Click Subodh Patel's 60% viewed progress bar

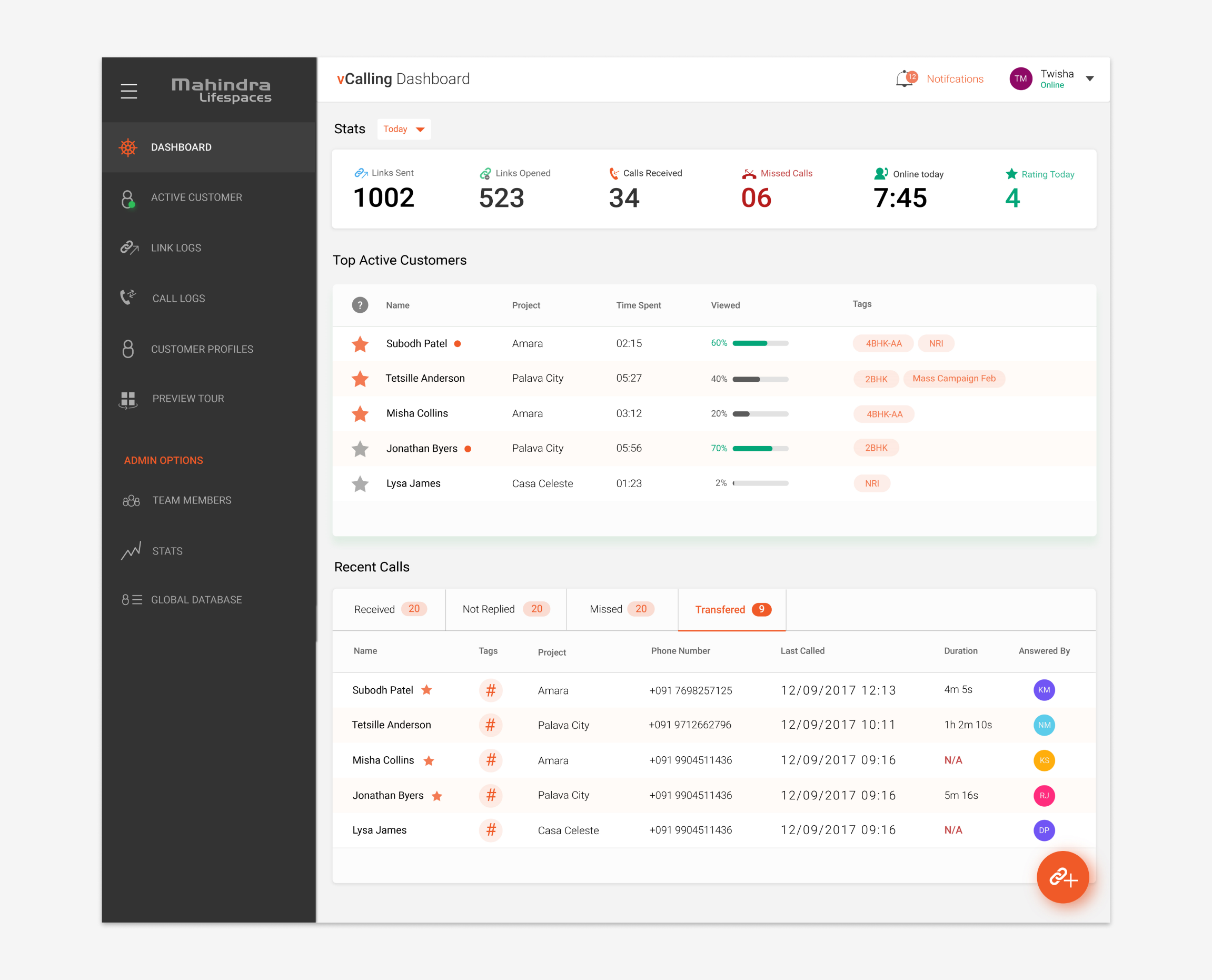coord(760,343)
